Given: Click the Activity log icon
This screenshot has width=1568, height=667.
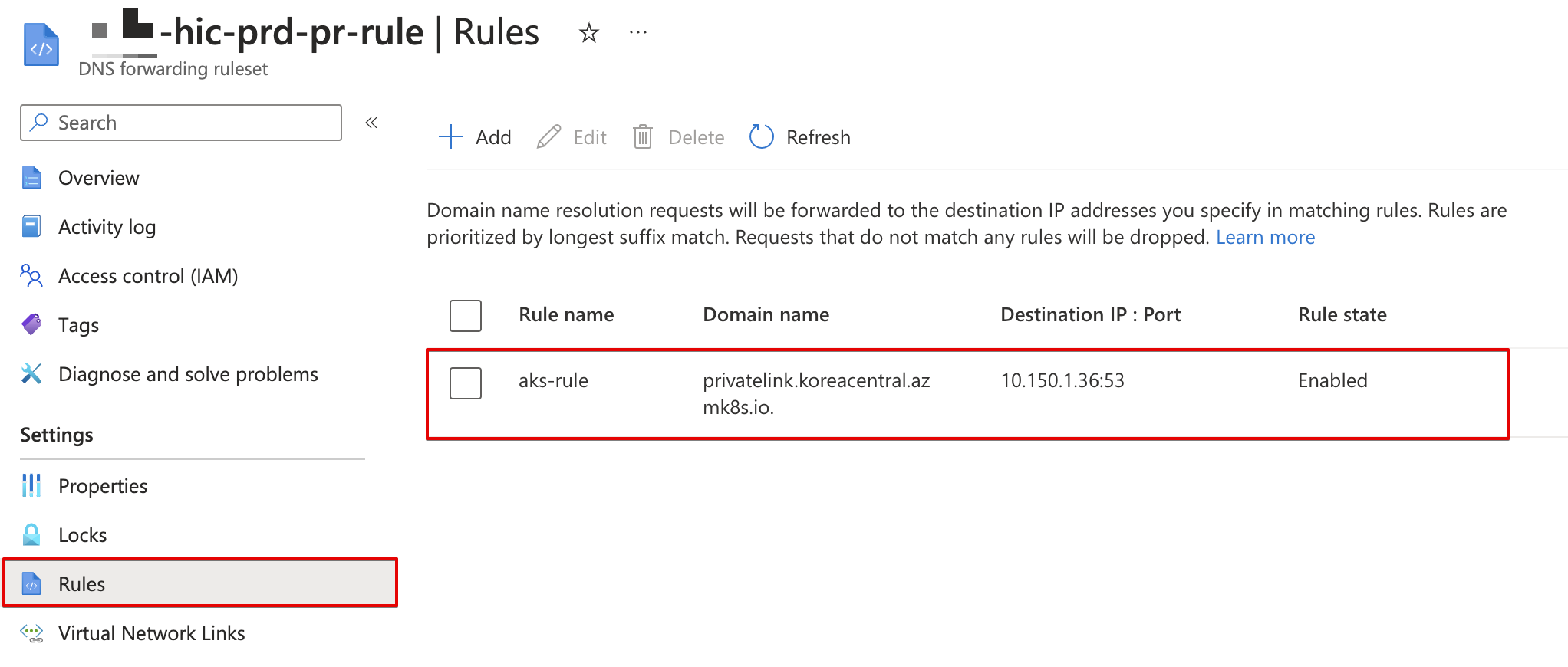Looking at the screenshot, I should pos(31,227).
